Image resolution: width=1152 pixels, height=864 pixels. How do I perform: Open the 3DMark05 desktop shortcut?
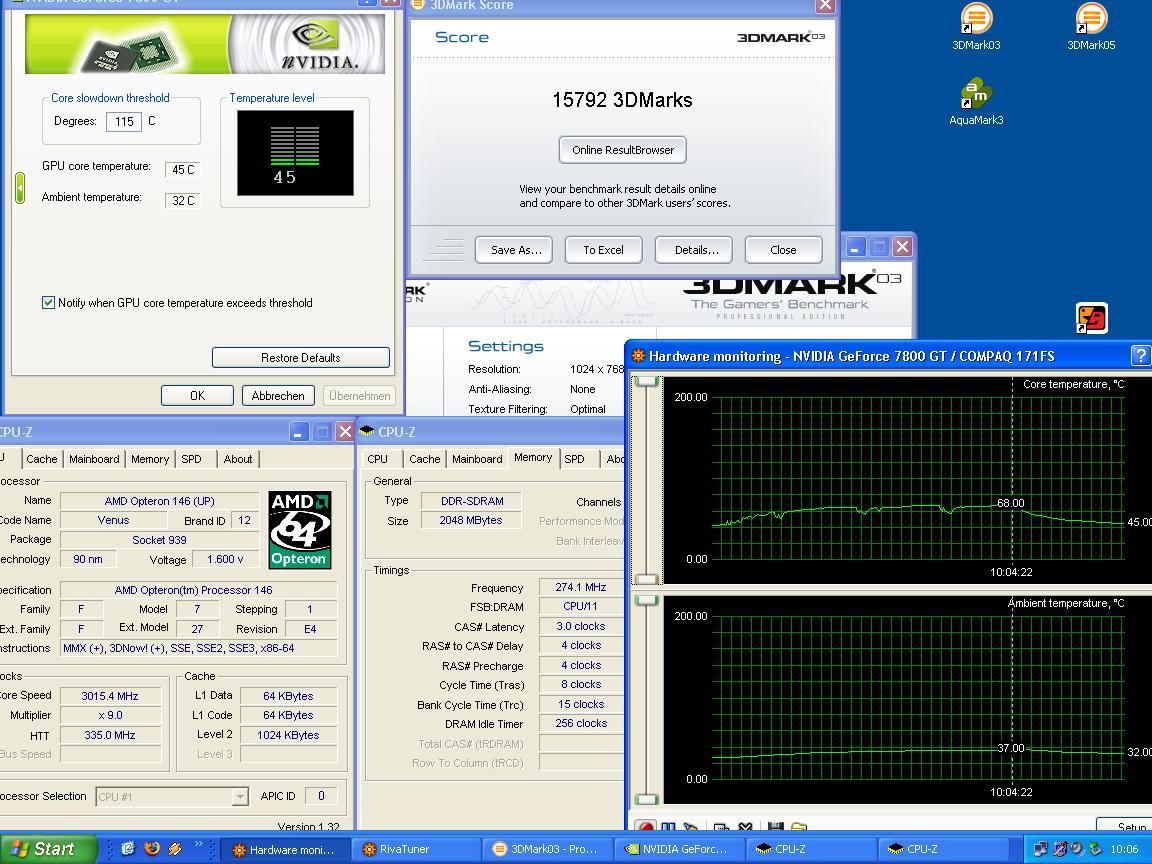click(x=1091, y=26)
